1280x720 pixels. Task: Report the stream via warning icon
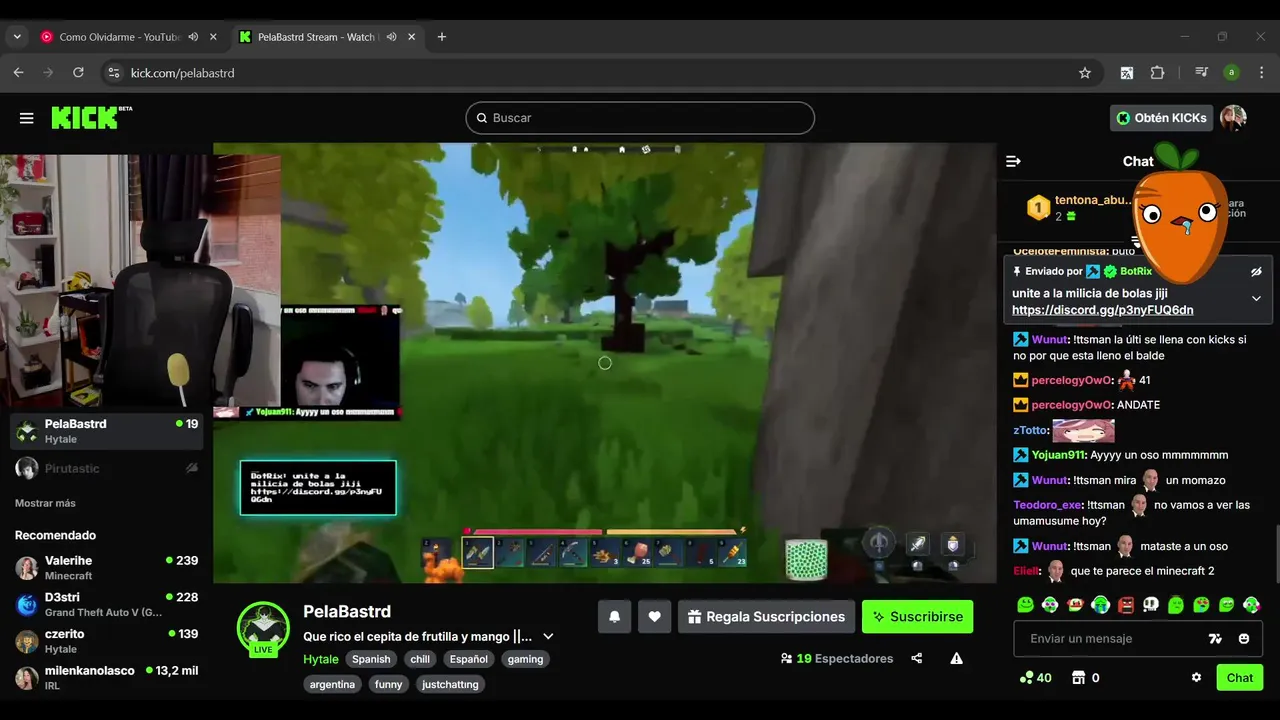956,658
